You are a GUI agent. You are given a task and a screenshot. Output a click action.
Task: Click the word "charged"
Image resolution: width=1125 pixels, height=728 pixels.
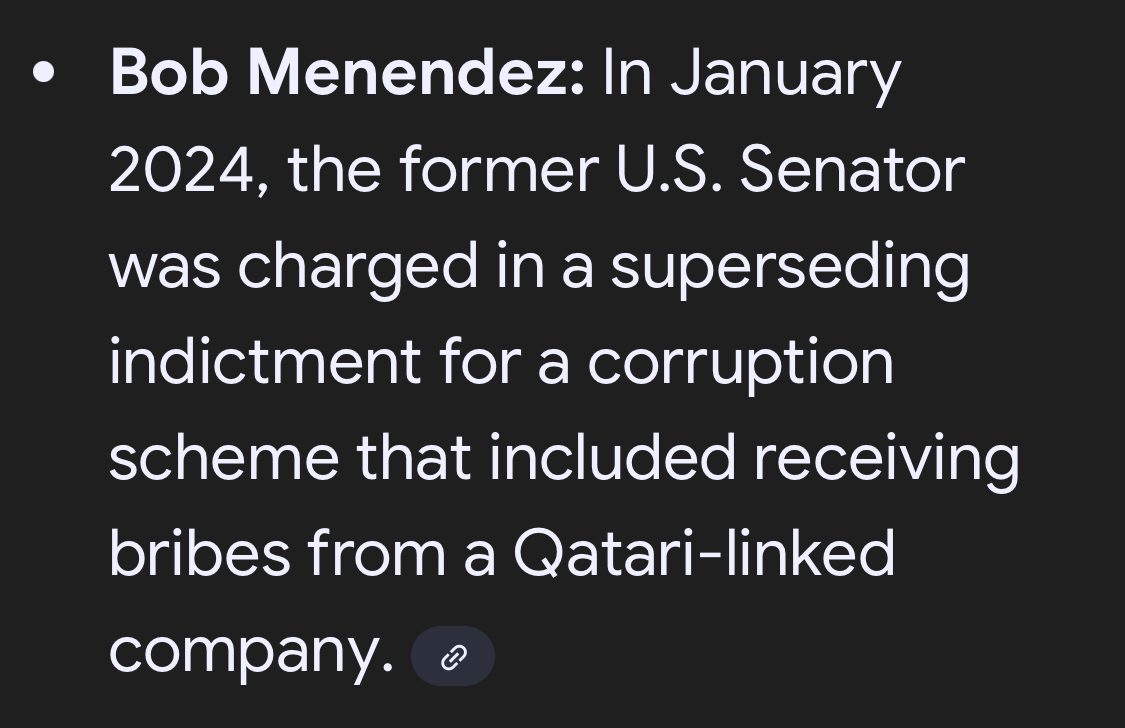[358, 268]
